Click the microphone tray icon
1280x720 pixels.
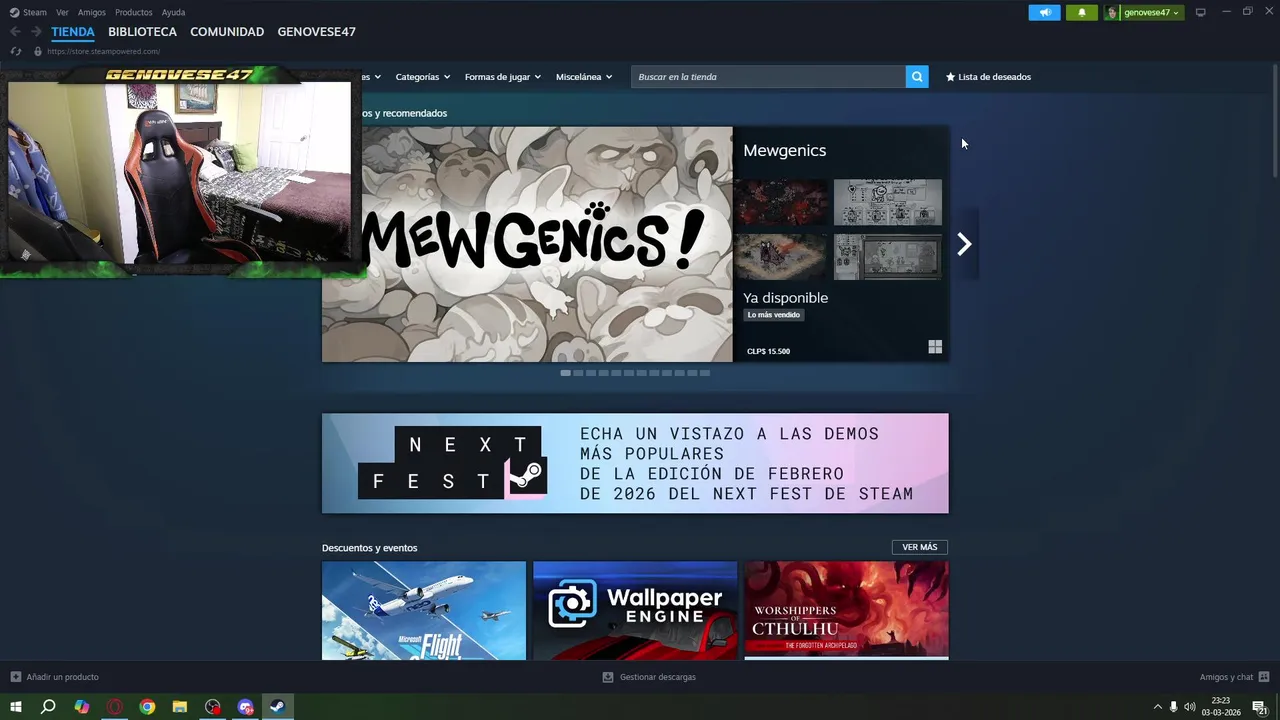click(1173, 707)
